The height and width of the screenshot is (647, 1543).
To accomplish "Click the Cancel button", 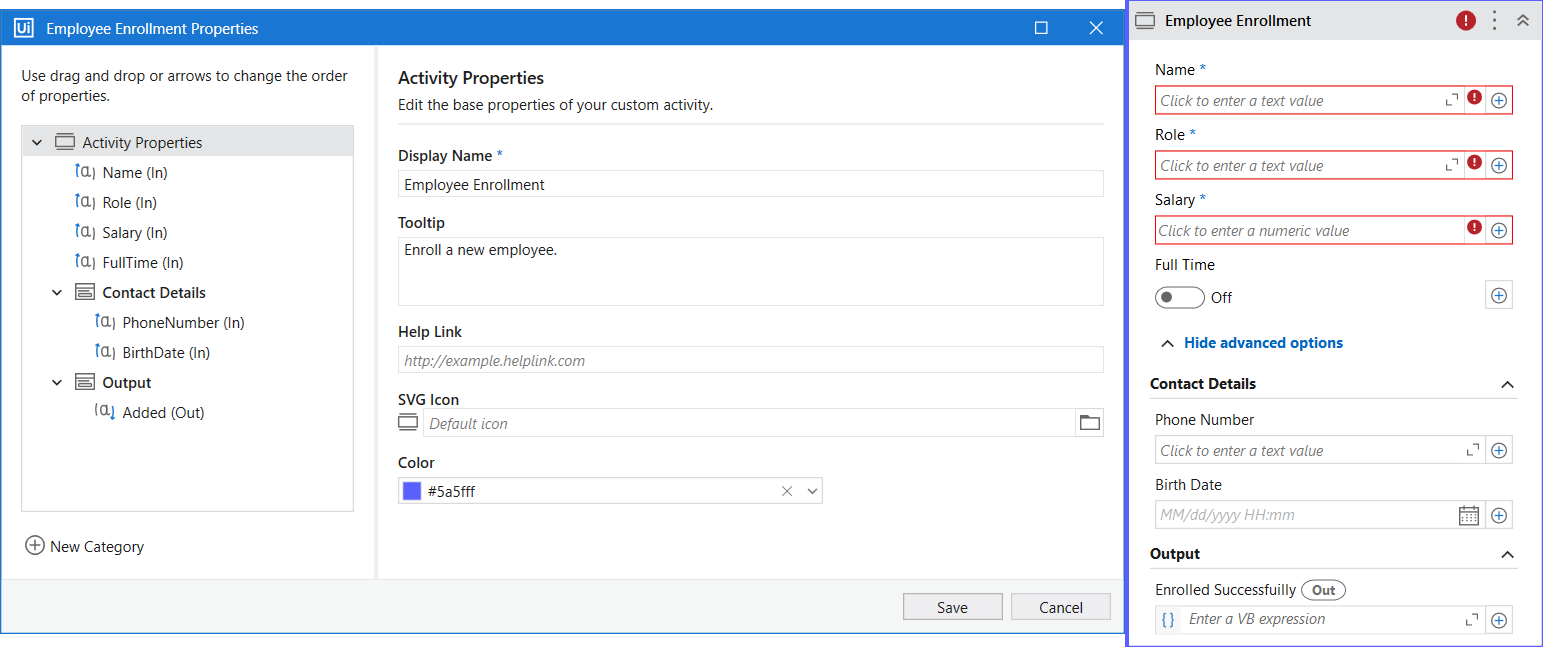I will click(1061, 607).
